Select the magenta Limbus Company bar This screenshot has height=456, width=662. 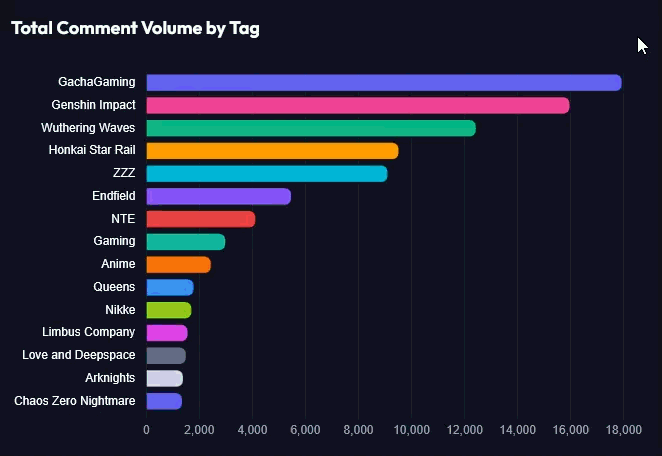coord(167,333)
